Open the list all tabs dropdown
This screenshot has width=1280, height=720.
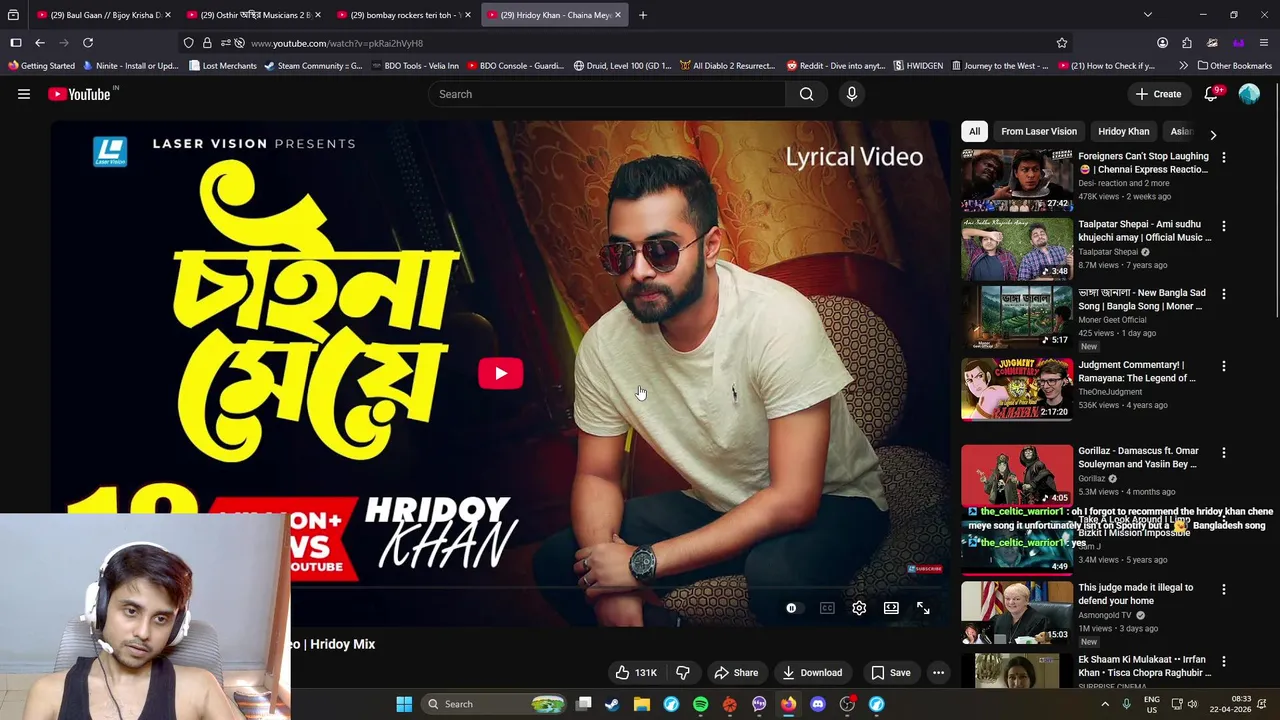click(x=1148, y=15)
